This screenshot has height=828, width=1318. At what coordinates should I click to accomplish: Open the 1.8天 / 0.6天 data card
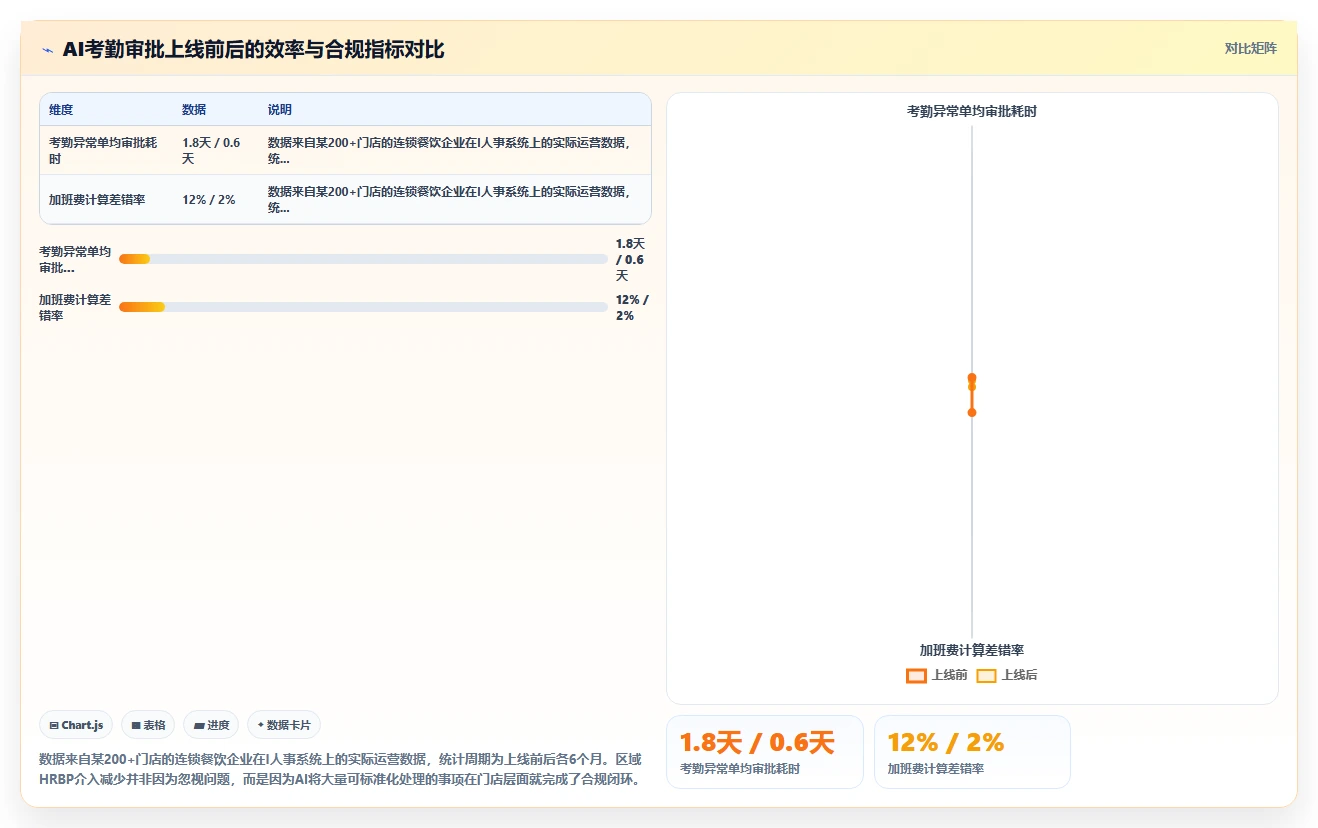coord(765,752)
